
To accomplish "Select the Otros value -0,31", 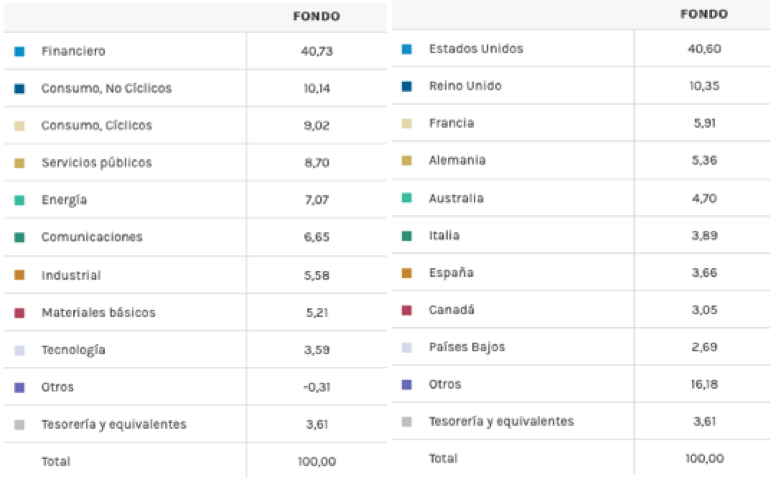I will click(x=316, y=387).
